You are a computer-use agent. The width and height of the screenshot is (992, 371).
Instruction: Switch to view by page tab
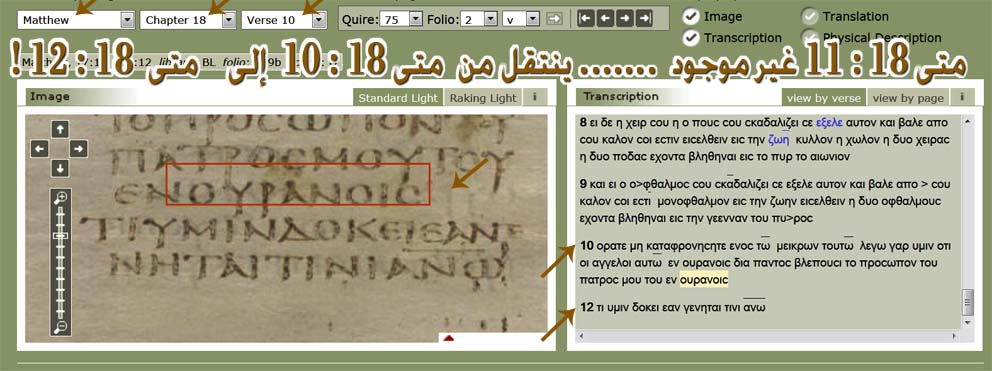pyautogui.click(x=908, y=98)
